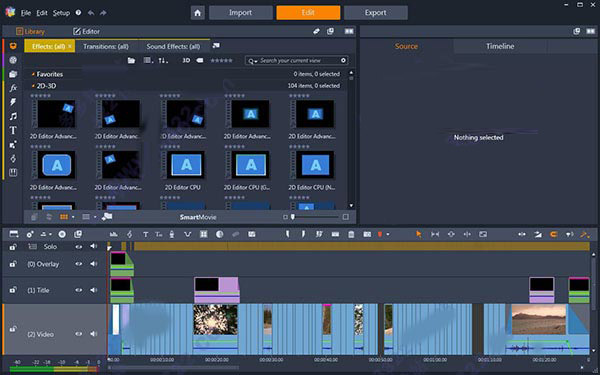Collapse the Favorites group
The width and height of the screenshot is (600, 375).
pyautogui.click(x=33, y=74)
